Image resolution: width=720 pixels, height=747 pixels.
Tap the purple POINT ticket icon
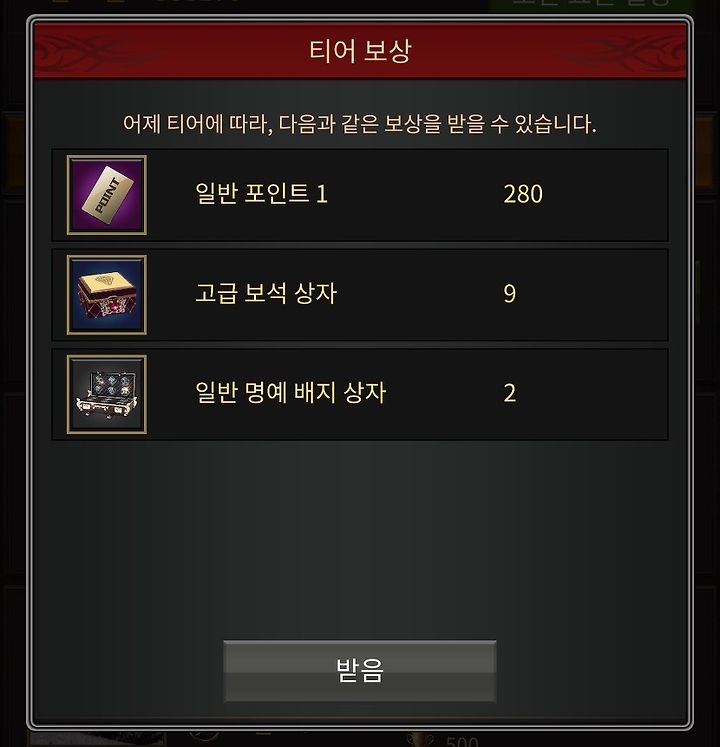click(x=107, y=195)
